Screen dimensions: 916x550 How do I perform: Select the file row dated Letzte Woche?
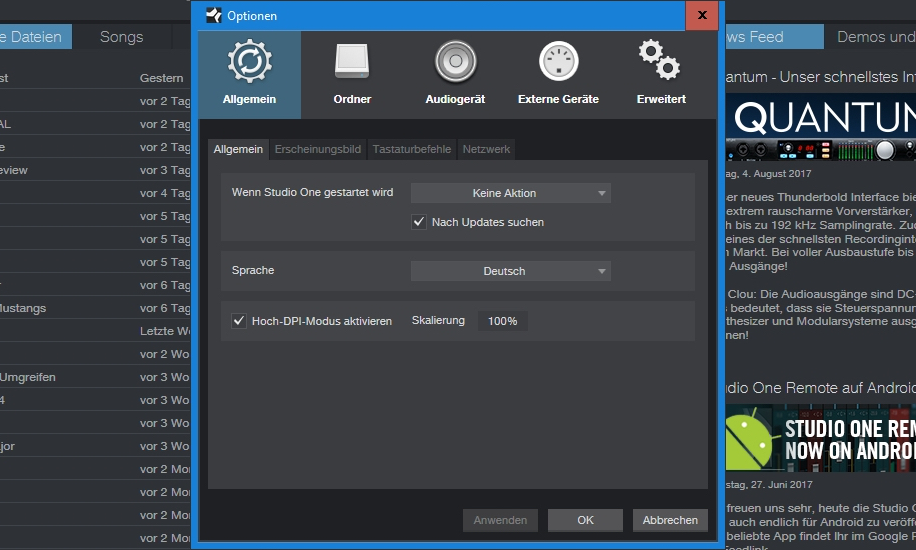95,331
